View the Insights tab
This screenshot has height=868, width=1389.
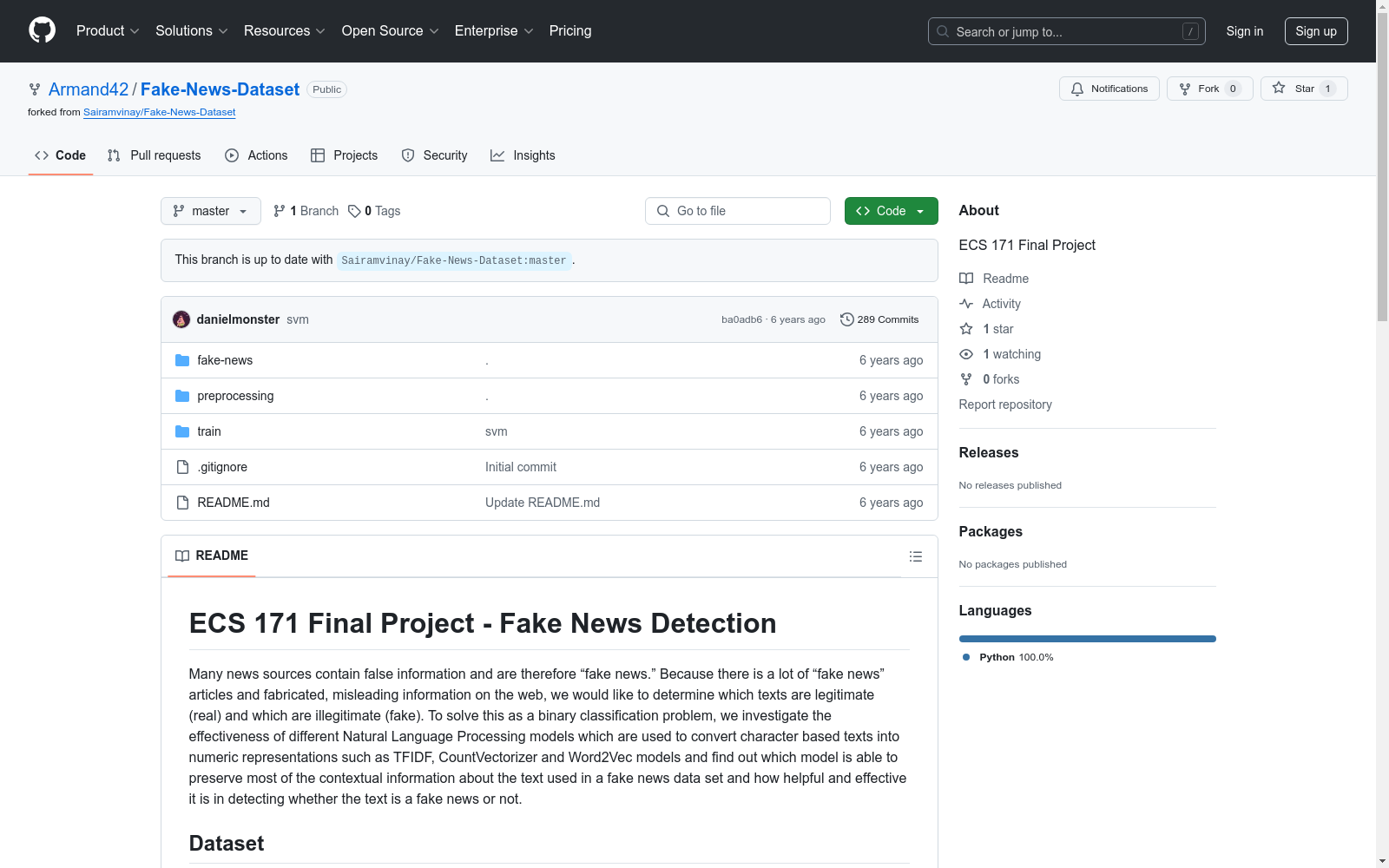click(523, 155)
